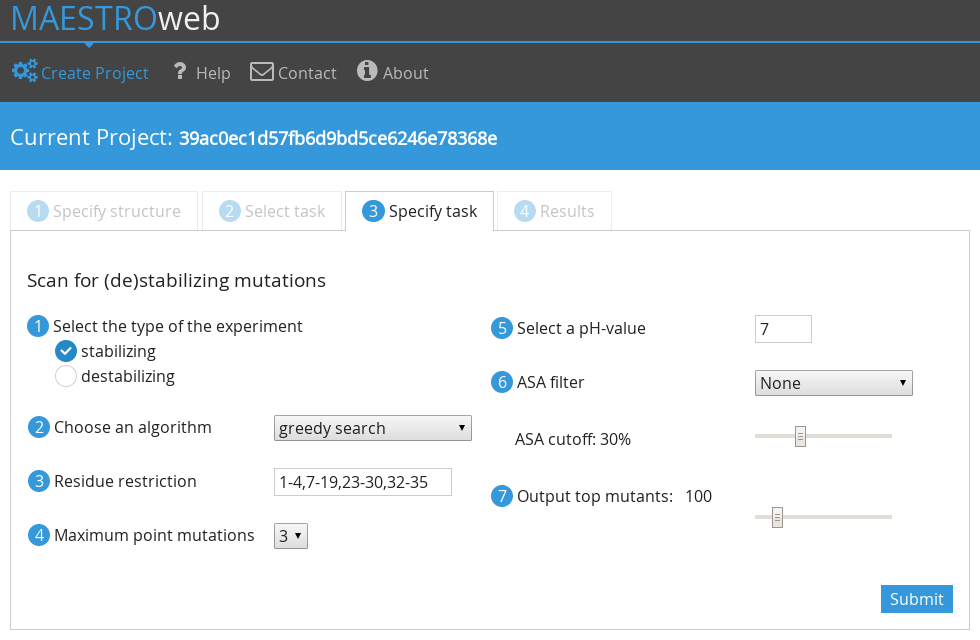Click the About info icon

click(367, 71)
